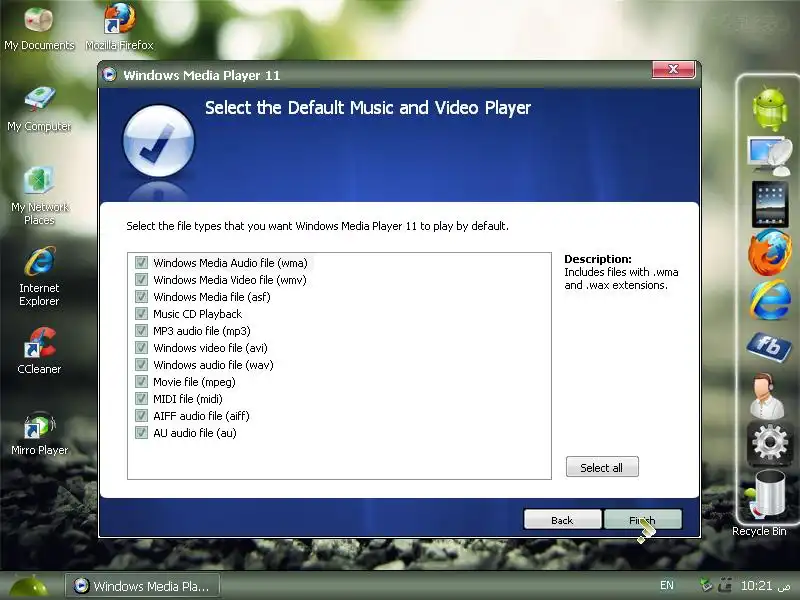Toggle the Music CD Playback checkbox
800x600 pixels.
(x=141, y=314)
